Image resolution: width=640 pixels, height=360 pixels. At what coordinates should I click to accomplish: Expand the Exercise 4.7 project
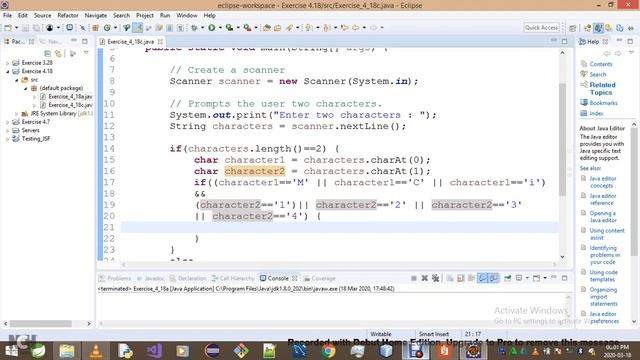pos(7,122)
